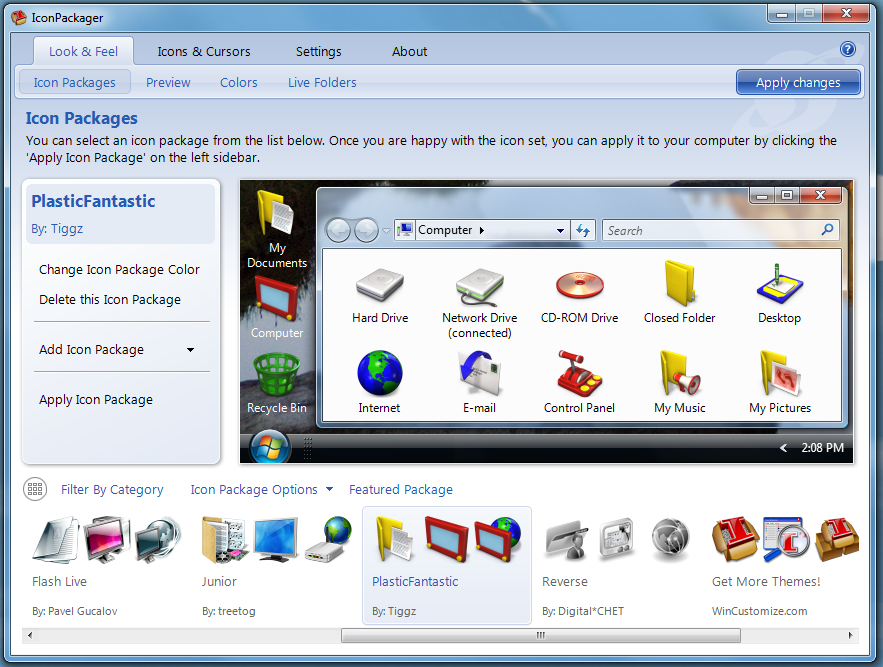Open the Colors sub-tab
Image resolution: width=883 pixels, height=667 pixels.
238,83
